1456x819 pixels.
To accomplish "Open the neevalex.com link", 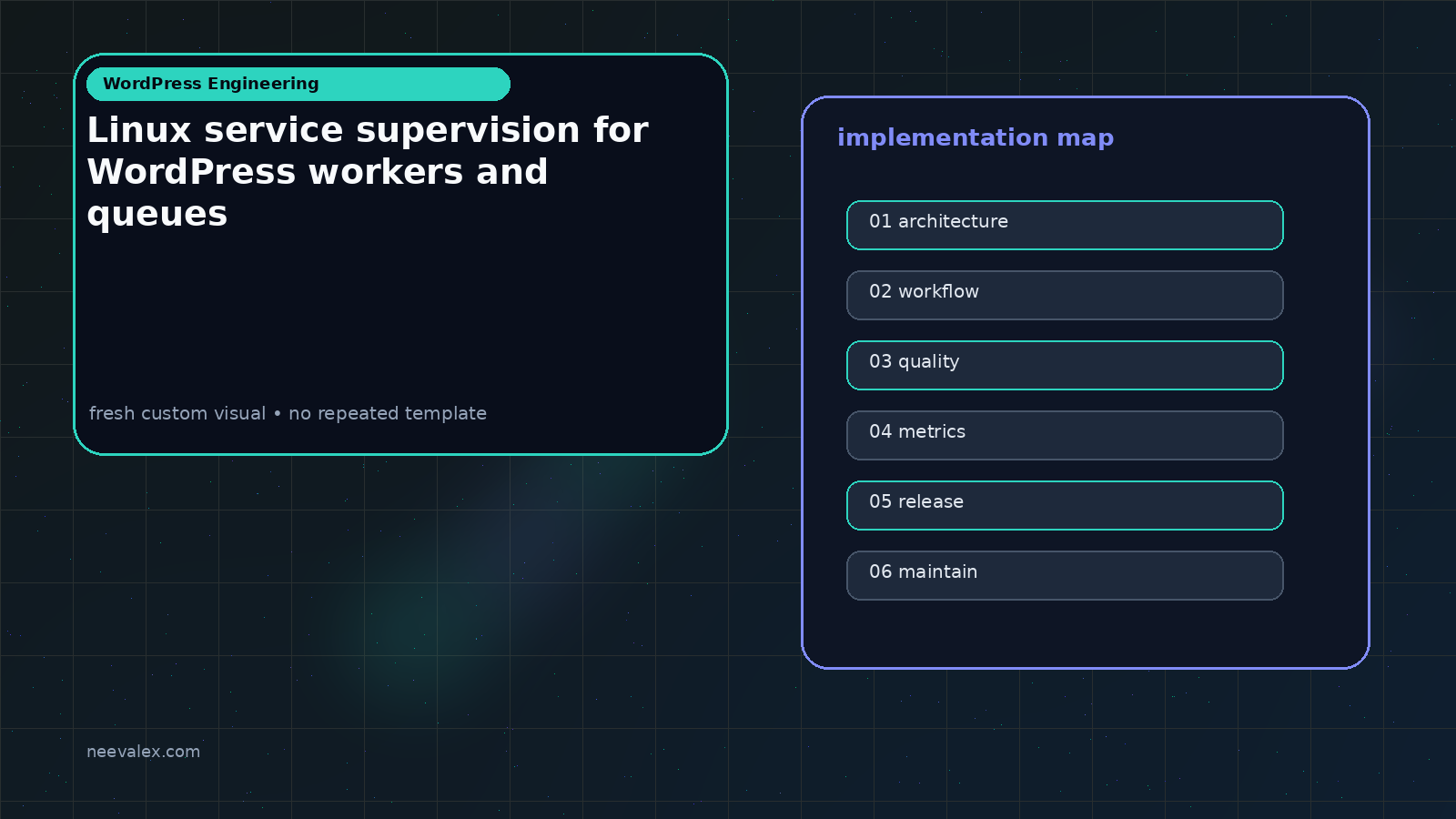I will pyautogui.click(x=143, y=752).
